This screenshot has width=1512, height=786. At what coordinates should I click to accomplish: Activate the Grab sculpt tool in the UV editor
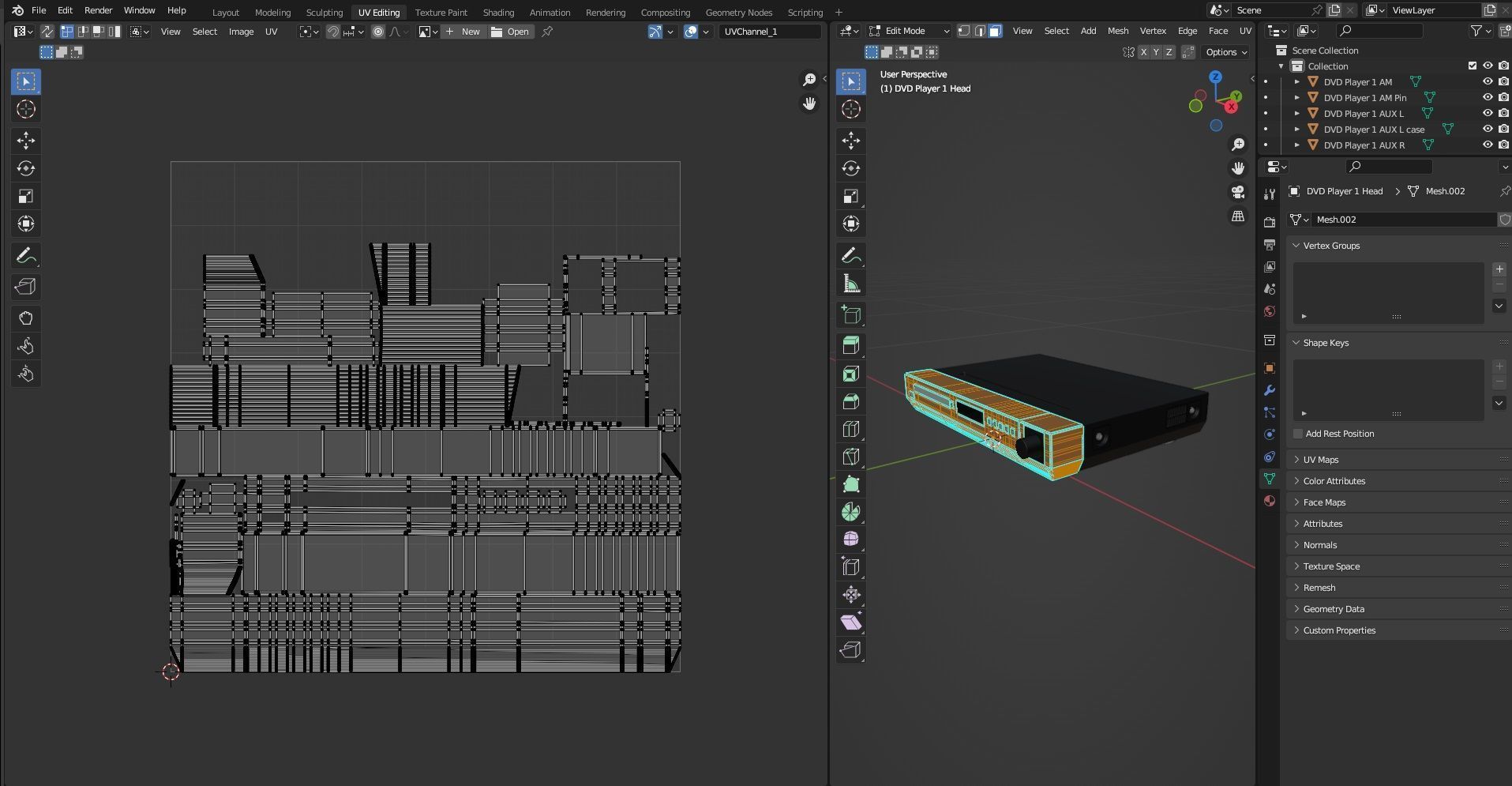(x=26, y=318)
